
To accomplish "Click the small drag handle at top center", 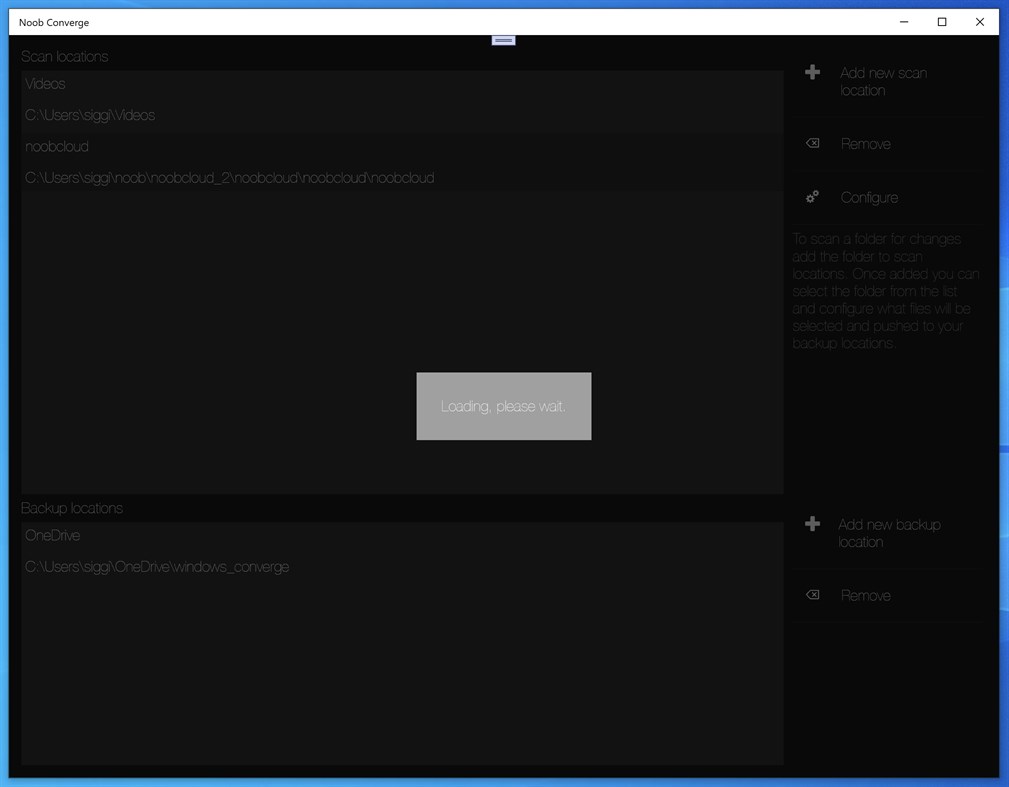I will (x=503, y=39).
